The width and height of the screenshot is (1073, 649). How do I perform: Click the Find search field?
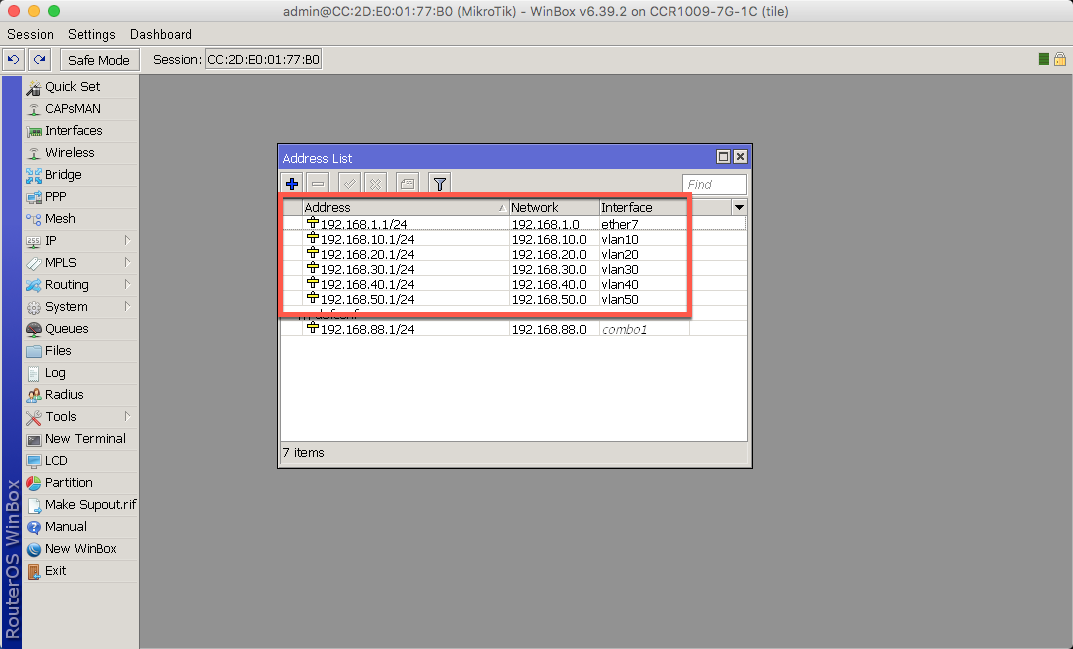click(x=714, y=184)
